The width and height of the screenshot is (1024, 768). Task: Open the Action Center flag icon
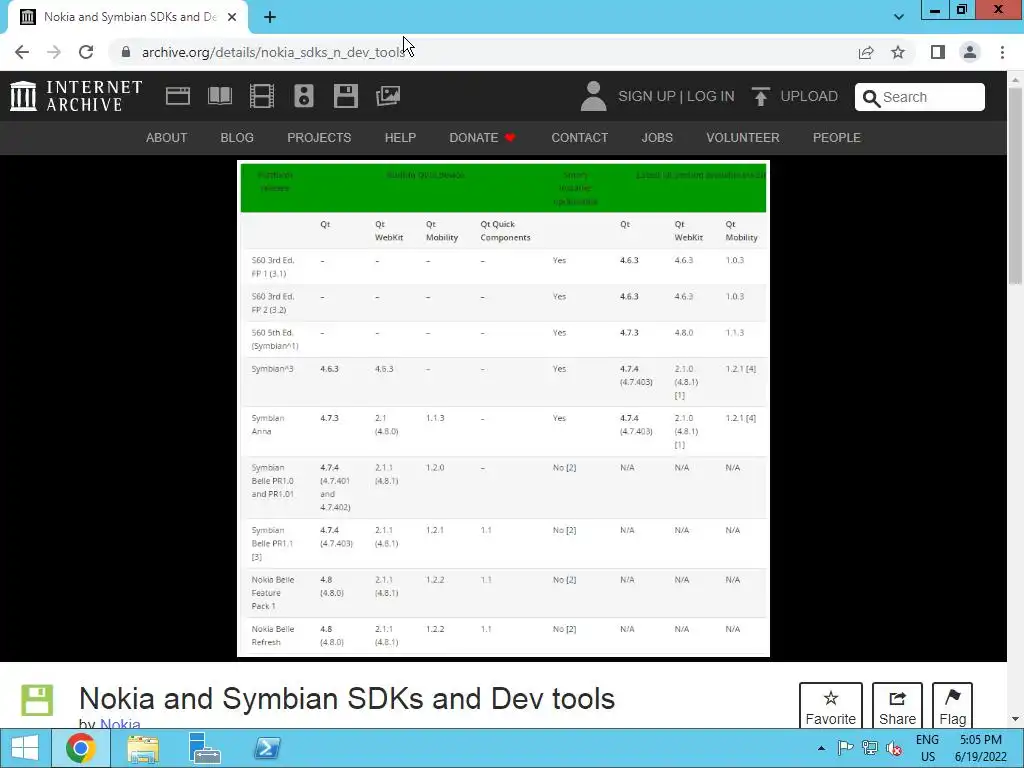click(845, 748)
